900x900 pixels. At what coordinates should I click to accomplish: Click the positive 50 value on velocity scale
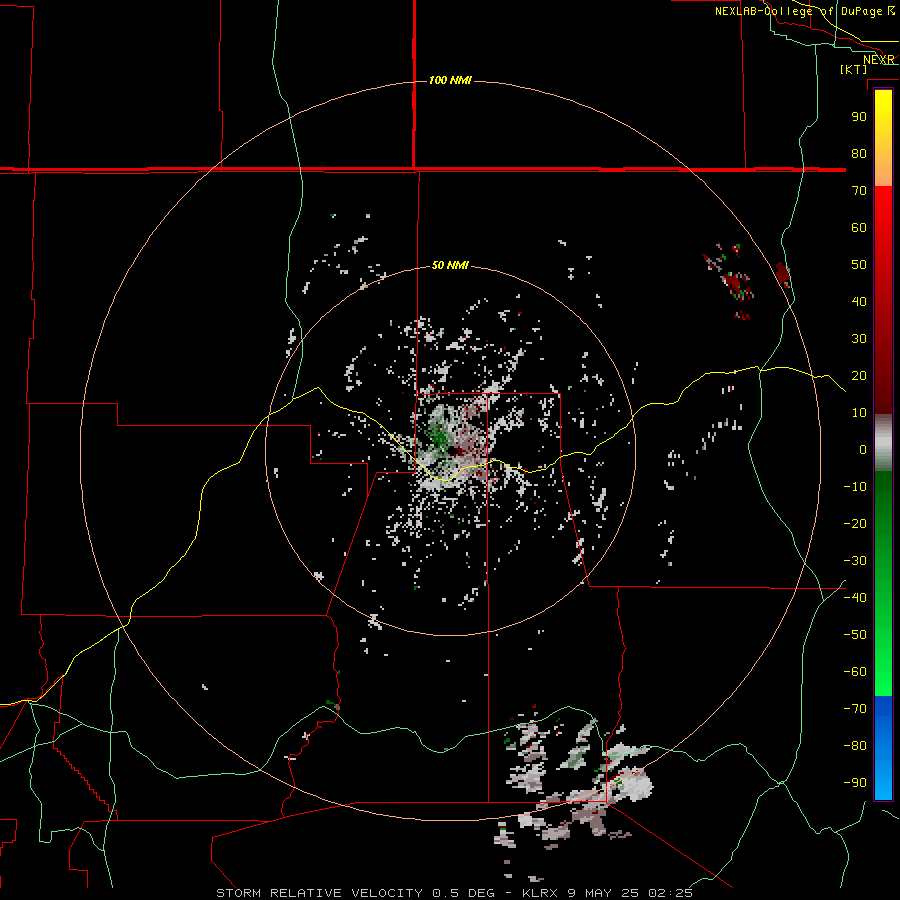(x=859, y=265)
